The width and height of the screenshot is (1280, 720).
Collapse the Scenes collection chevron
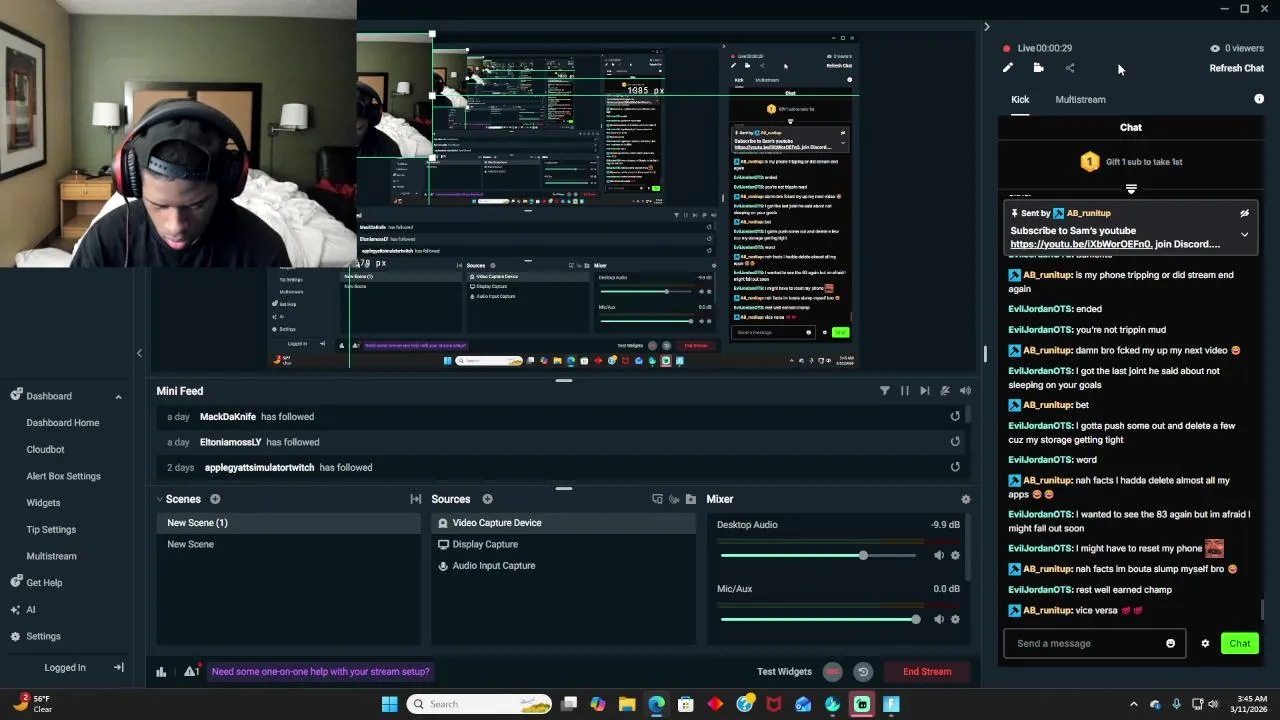(159, 499)
